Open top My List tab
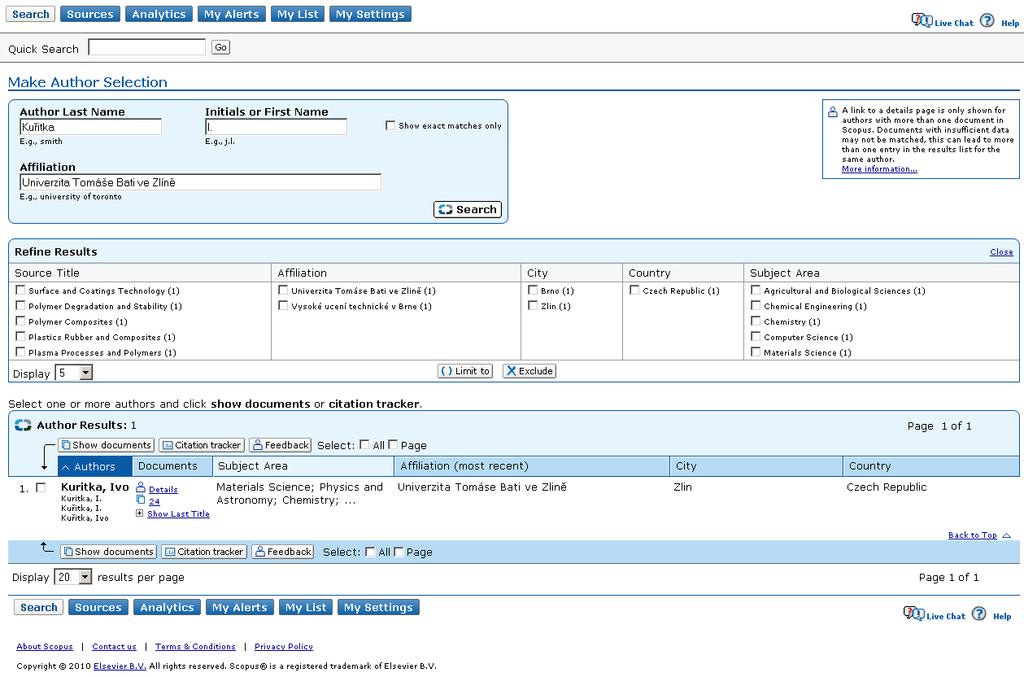 pyautogui.click(x=298, y=14)
